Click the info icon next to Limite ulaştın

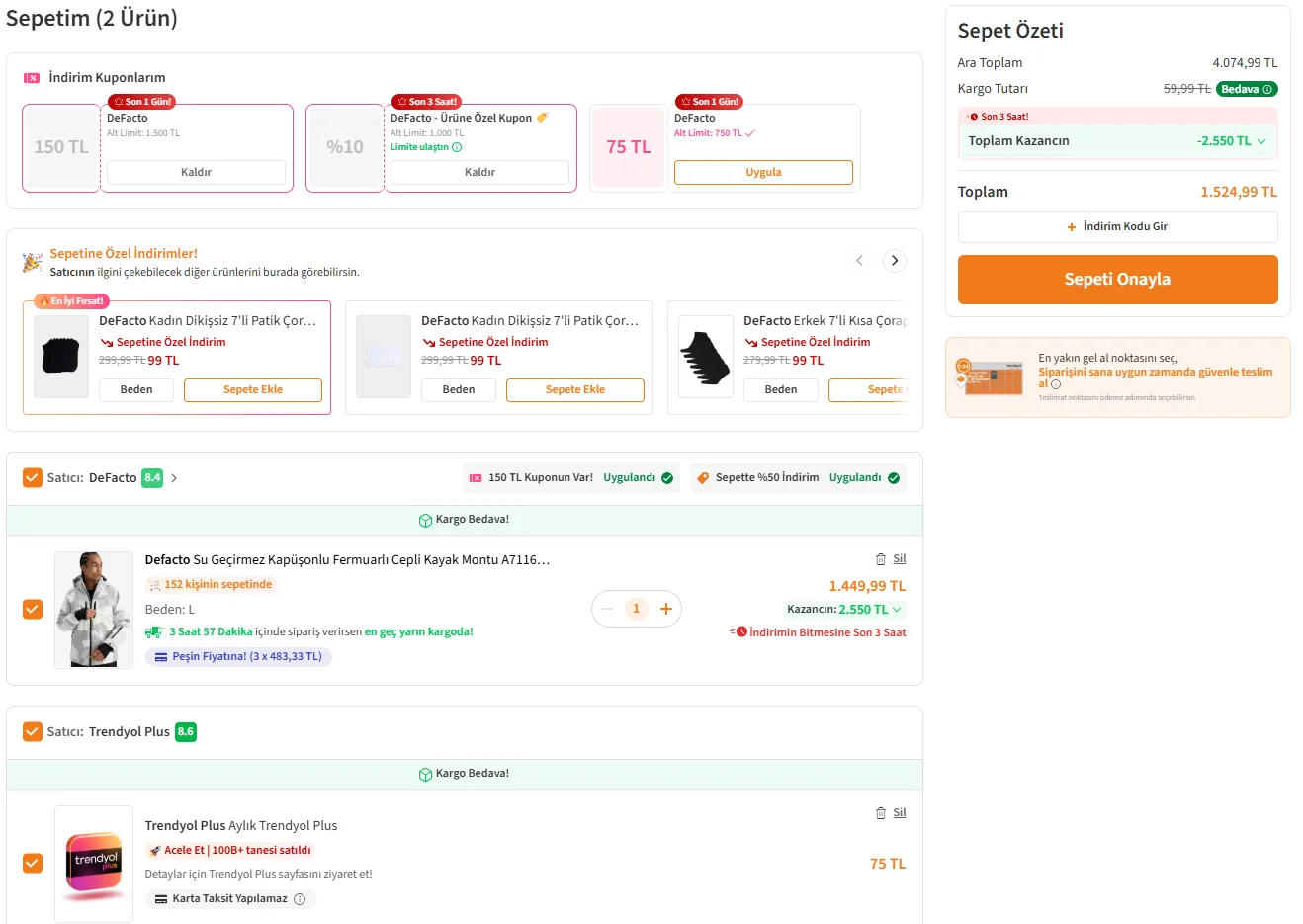[457, 147]
